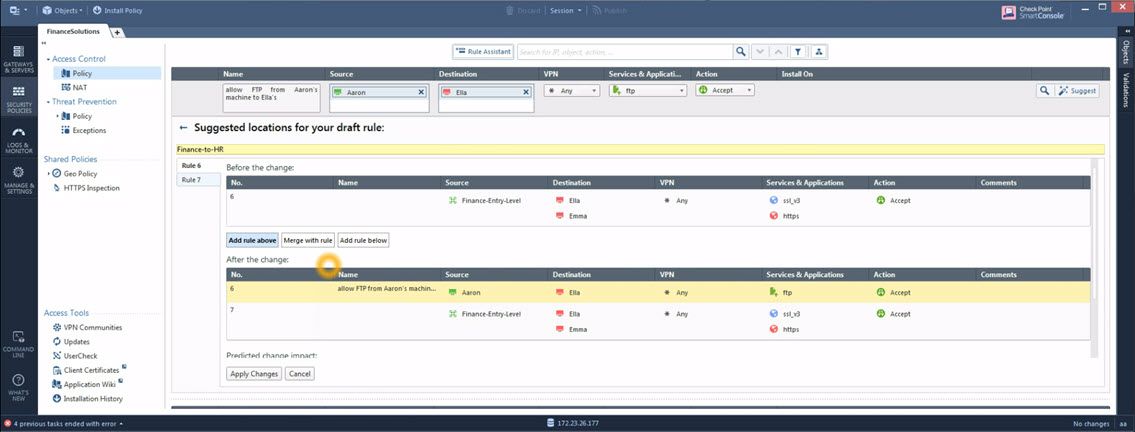
Task: Open the main application menu icon
Action: 18,11
